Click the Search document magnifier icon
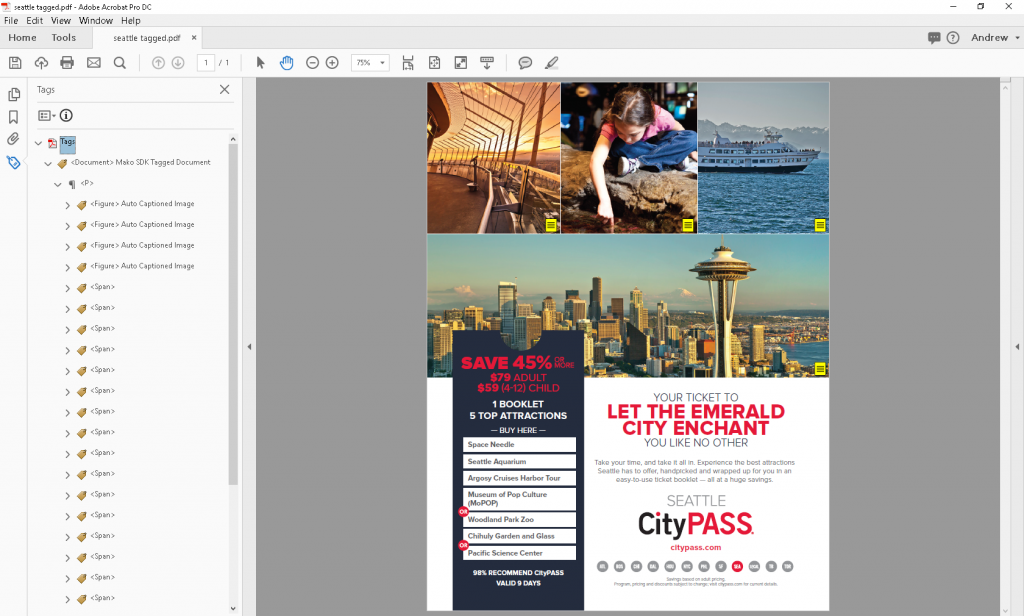The width and height of the screenshot is (1024, 616). pos(120,62)
